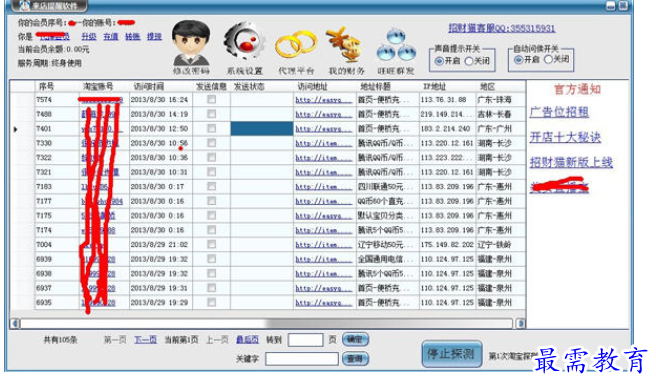The width and height of the screenshot is (656, 392).
Task: Click 确定 page jump button
Action: (355, 339)
